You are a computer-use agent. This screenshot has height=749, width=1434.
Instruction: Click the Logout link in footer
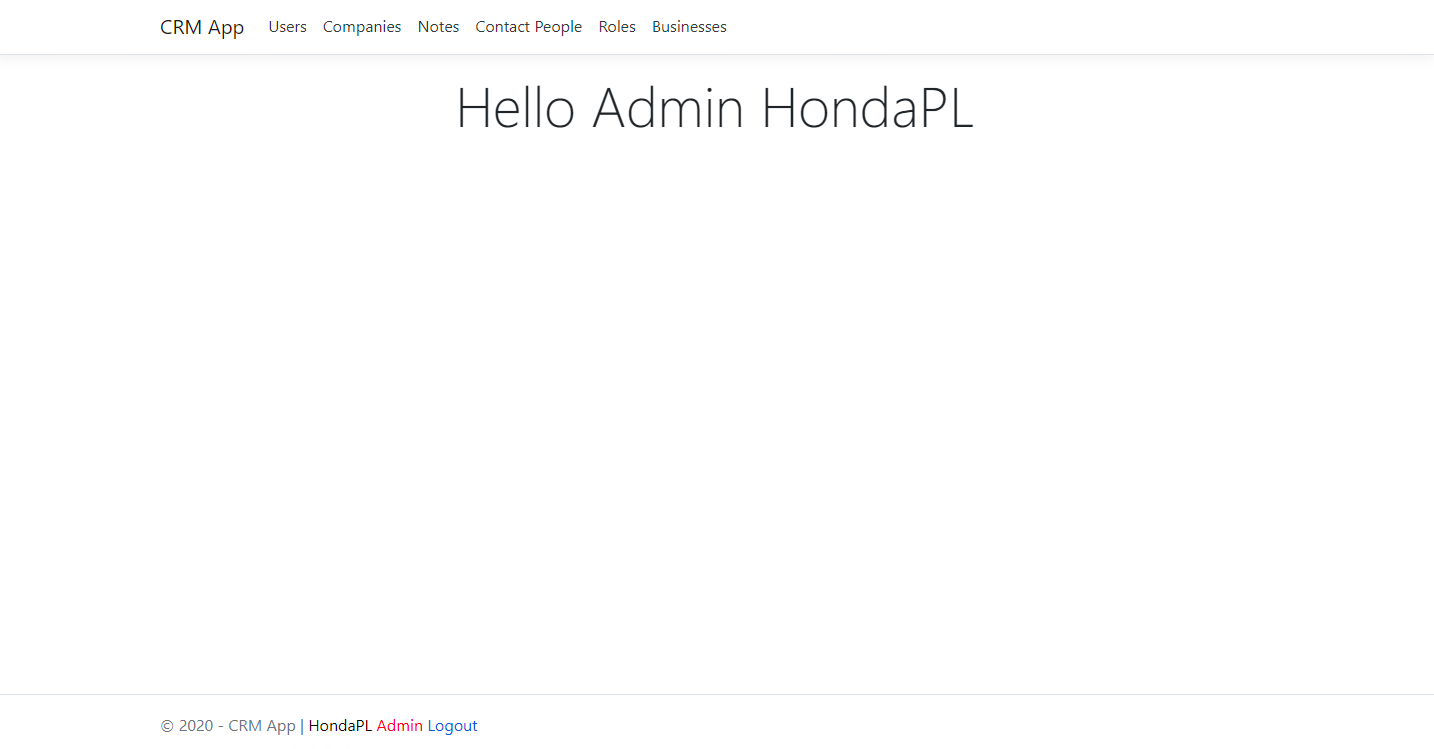click(x=453, y=726)
